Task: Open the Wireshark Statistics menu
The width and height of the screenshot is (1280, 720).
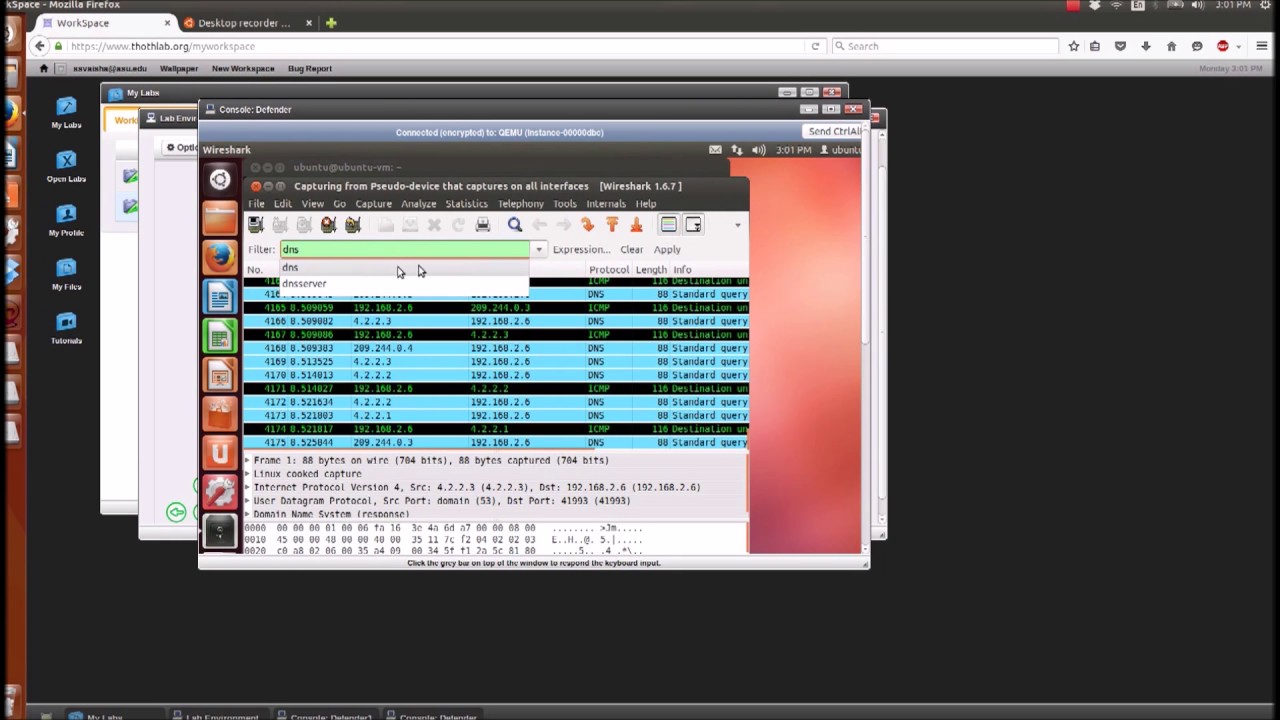Action: click(x=466, y=204)
